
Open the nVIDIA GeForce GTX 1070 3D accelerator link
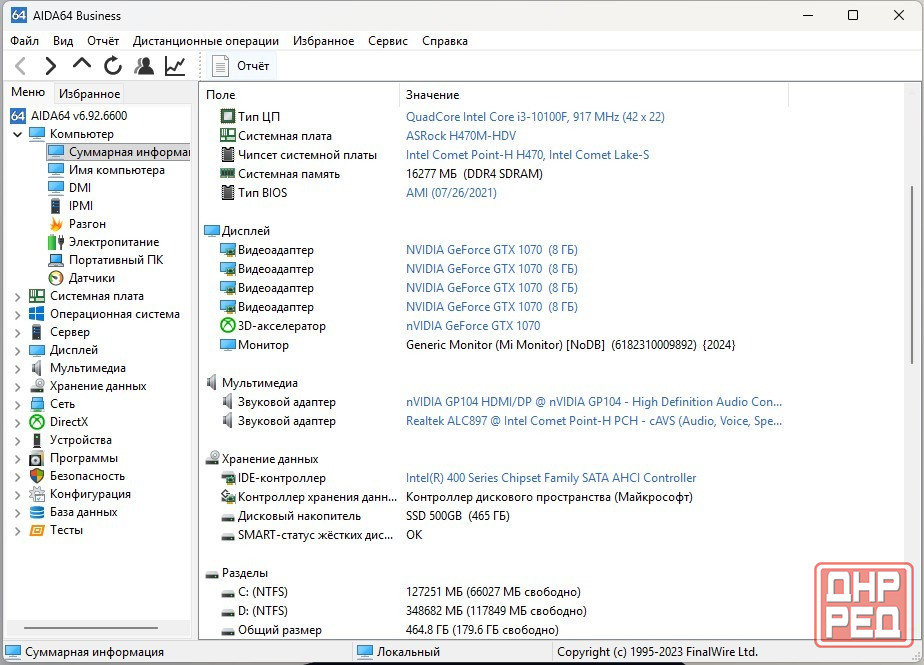pyautogui.click(x=473, y=325)
